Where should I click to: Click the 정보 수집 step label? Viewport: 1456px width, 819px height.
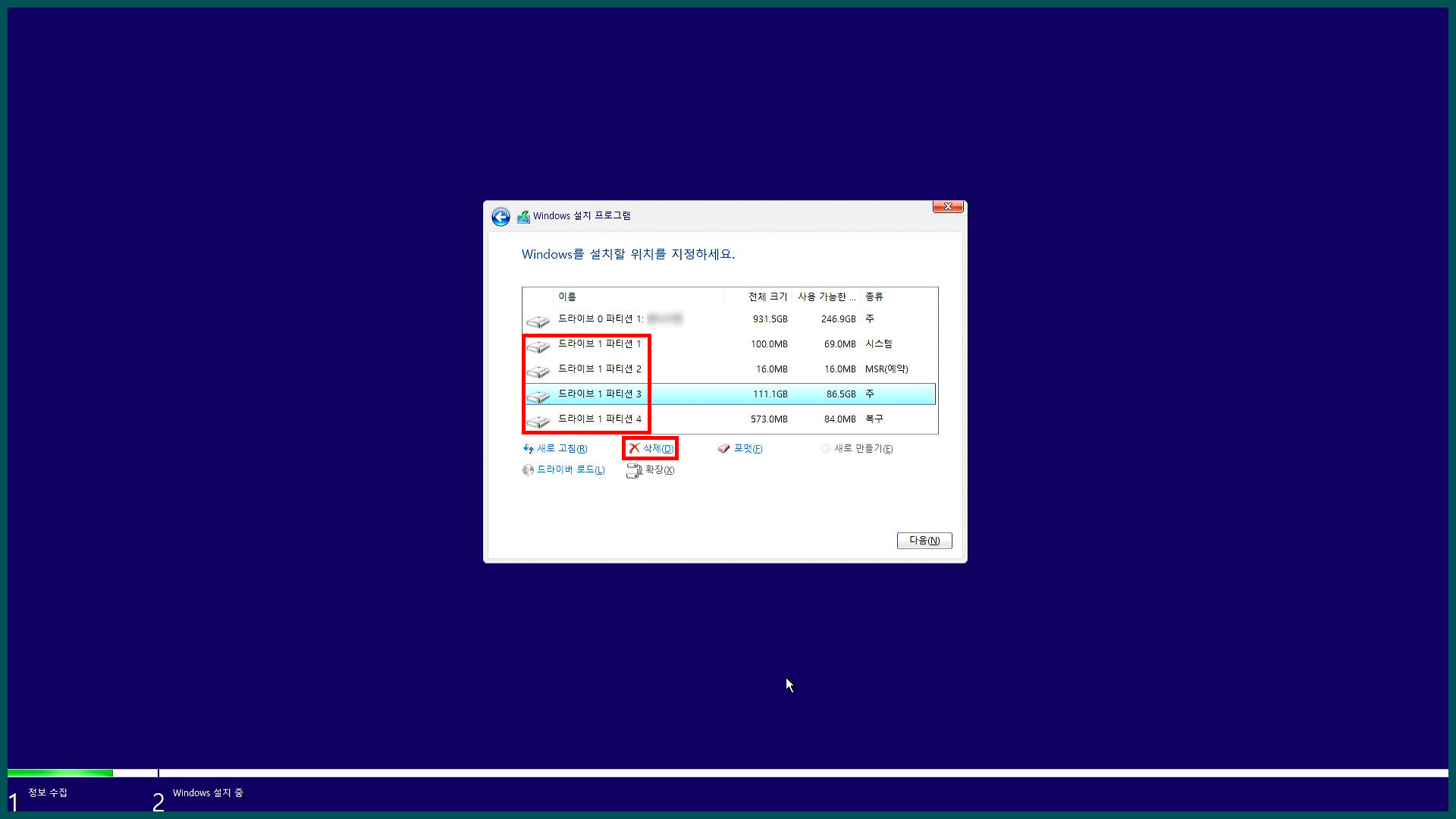[48, 792]
